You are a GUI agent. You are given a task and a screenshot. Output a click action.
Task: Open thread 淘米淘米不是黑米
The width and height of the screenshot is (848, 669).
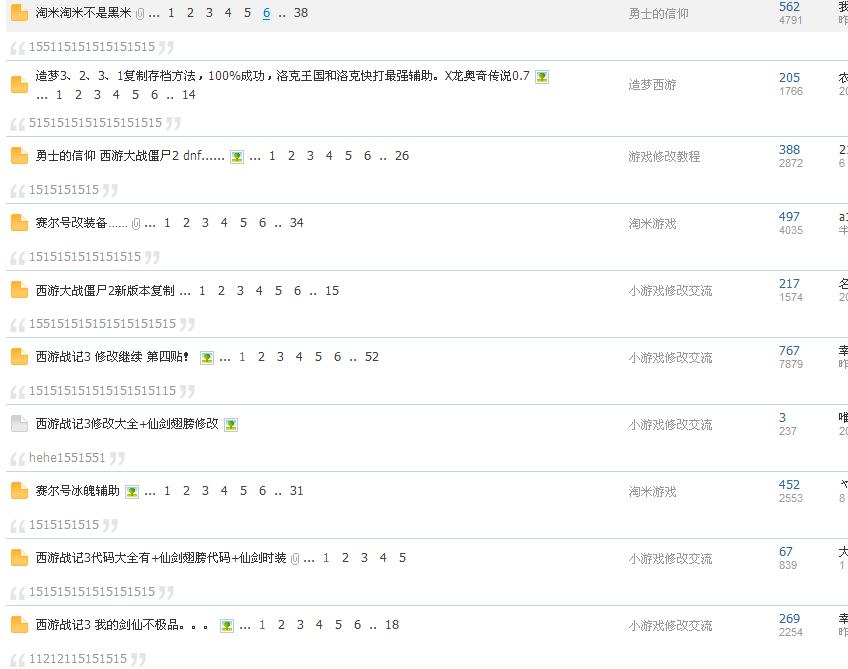pos(83,13)
